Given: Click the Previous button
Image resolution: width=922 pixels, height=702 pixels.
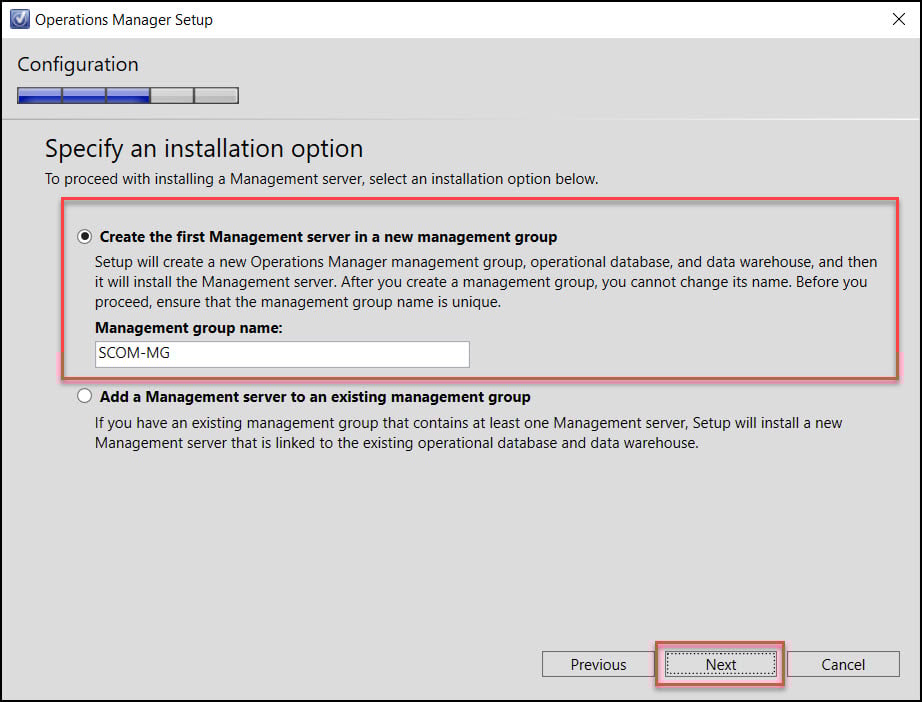Looking at the screenshot, I should (x=598, y=664).
